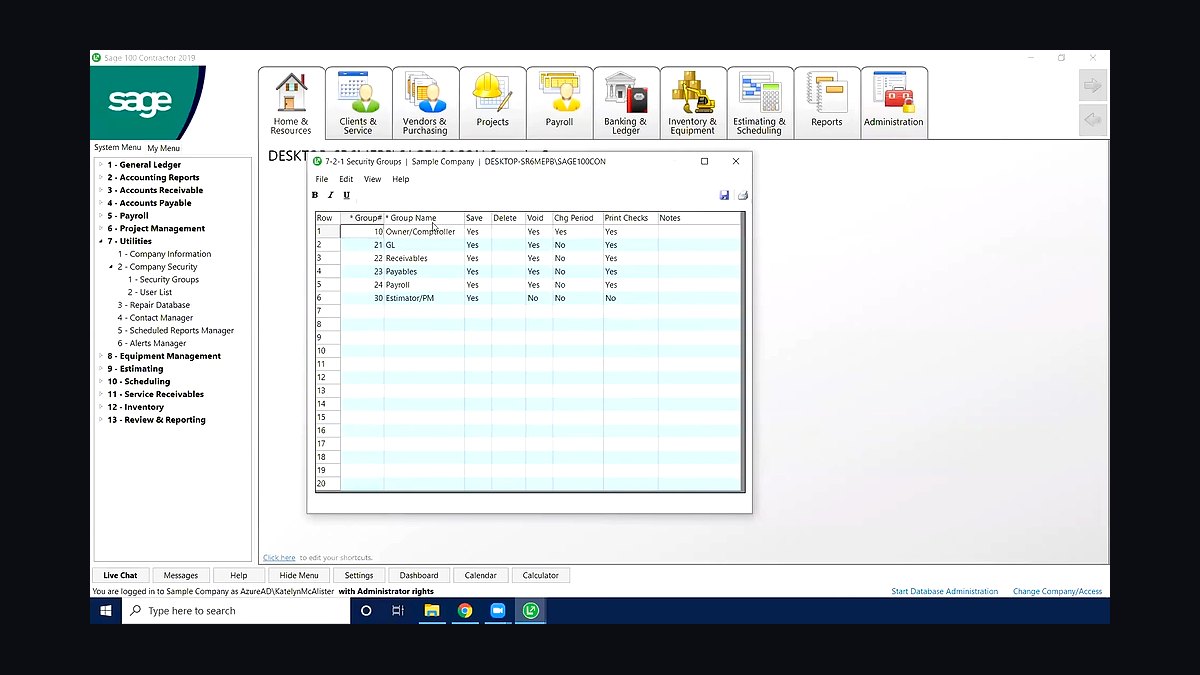
Task: Open the View menu in Security Groups
Action: click(x=372, y=179)
